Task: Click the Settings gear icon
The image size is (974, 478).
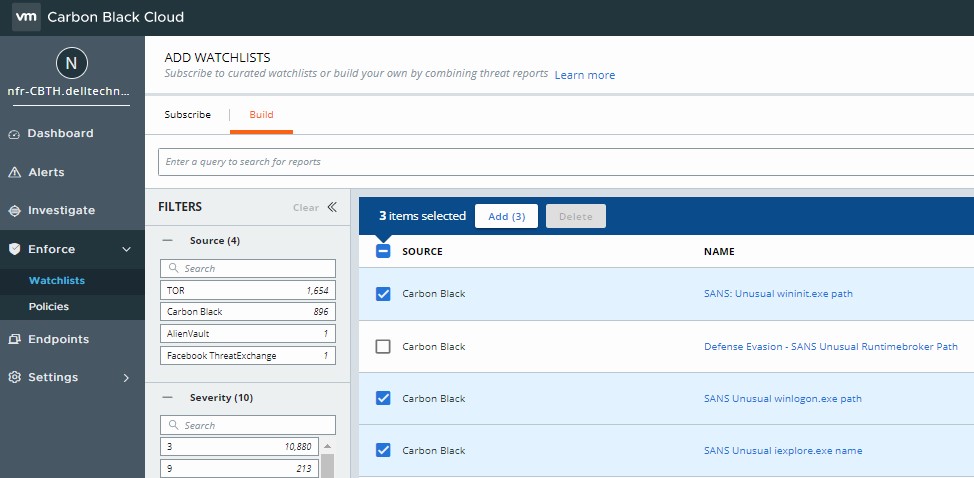Action: [x=14, y=378]
